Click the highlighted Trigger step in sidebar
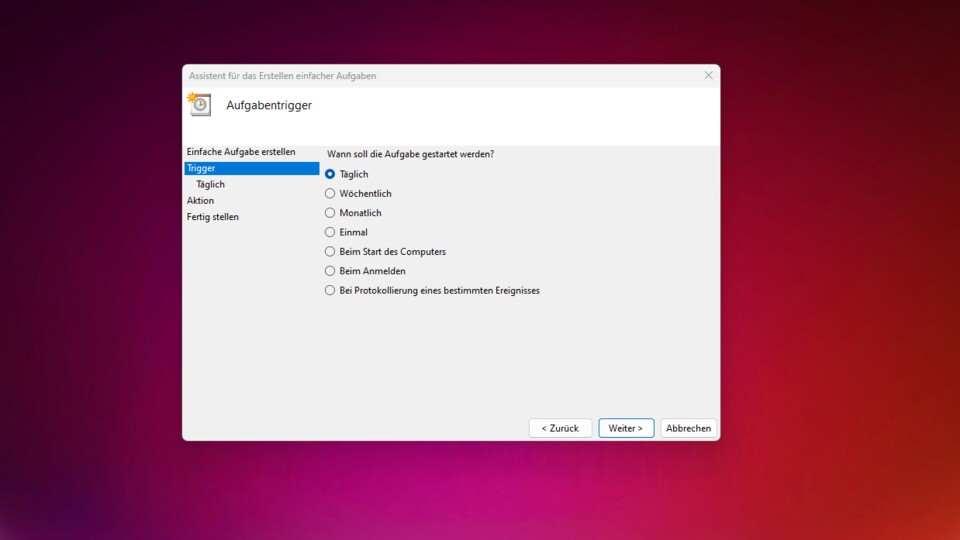Viewport: 960px width, 540px height. [251, 168]
